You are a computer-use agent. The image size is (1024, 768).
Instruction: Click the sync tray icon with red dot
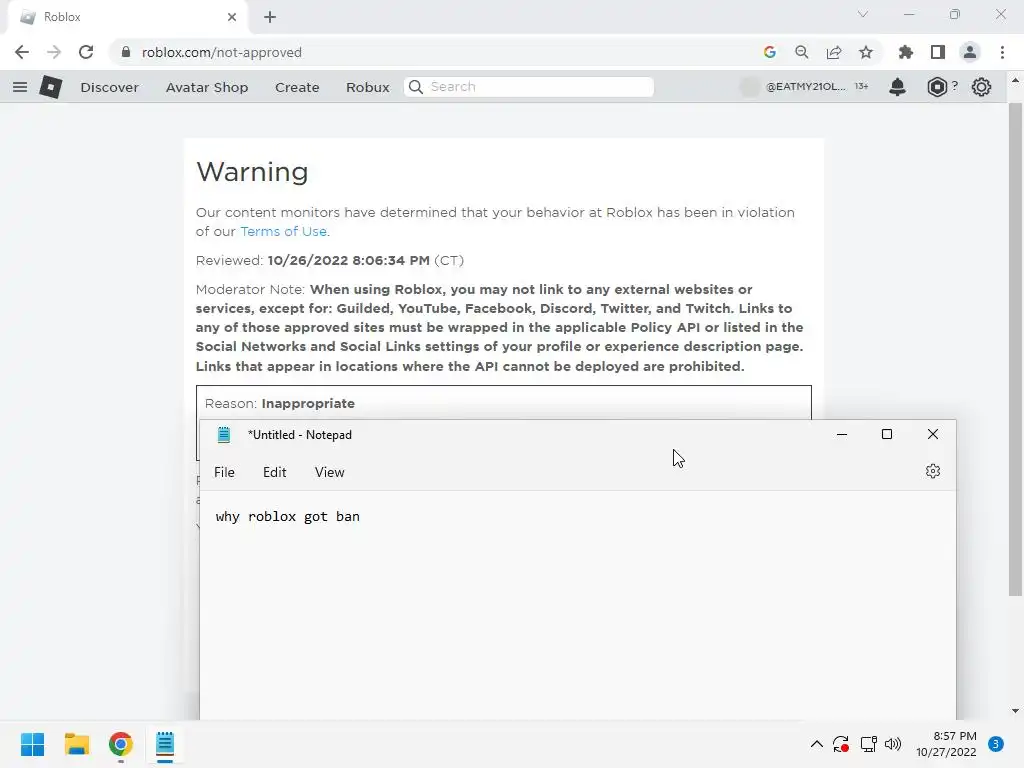click(x=840, y=744)
